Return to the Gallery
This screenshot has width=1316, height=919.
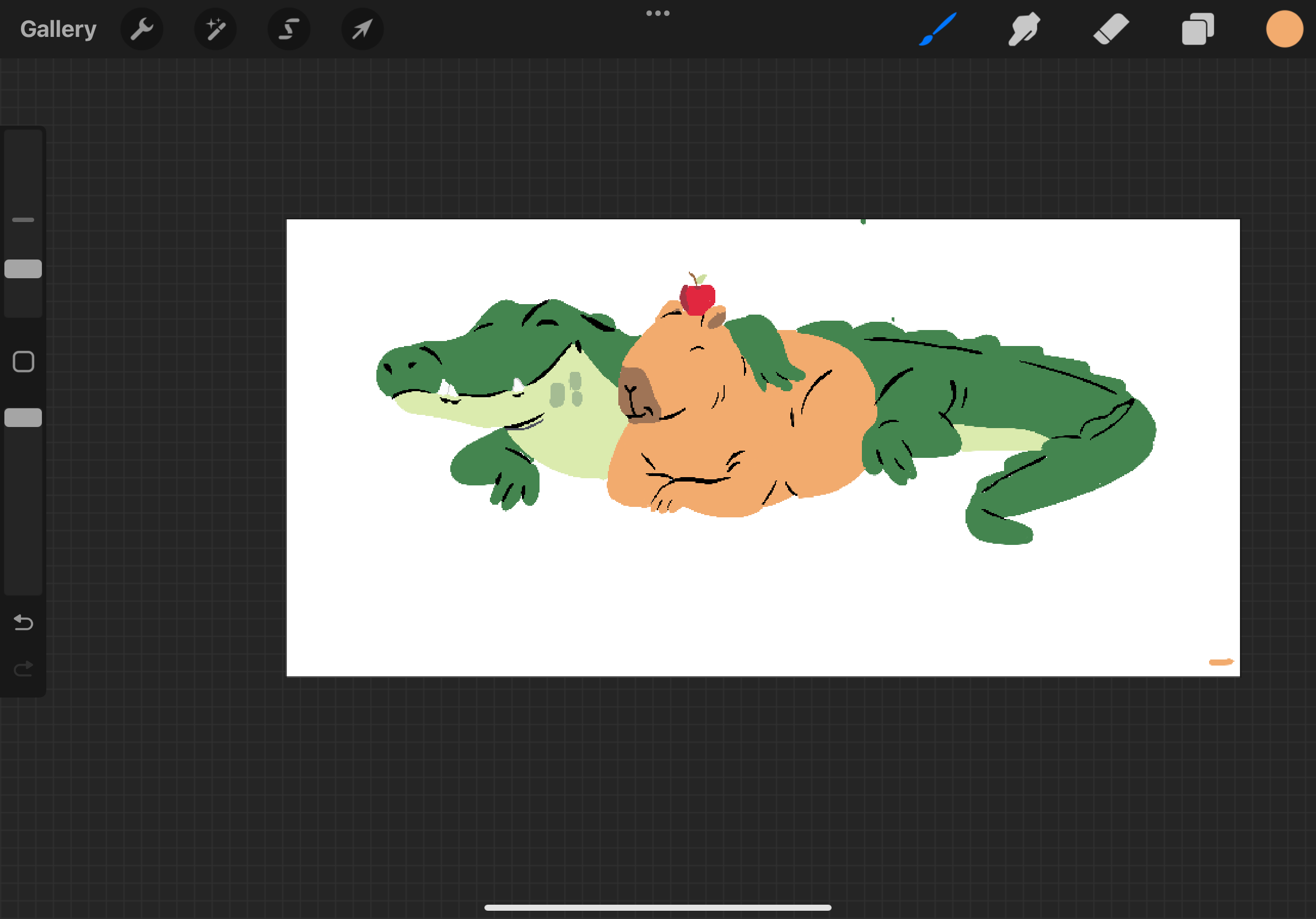[58, 29]
